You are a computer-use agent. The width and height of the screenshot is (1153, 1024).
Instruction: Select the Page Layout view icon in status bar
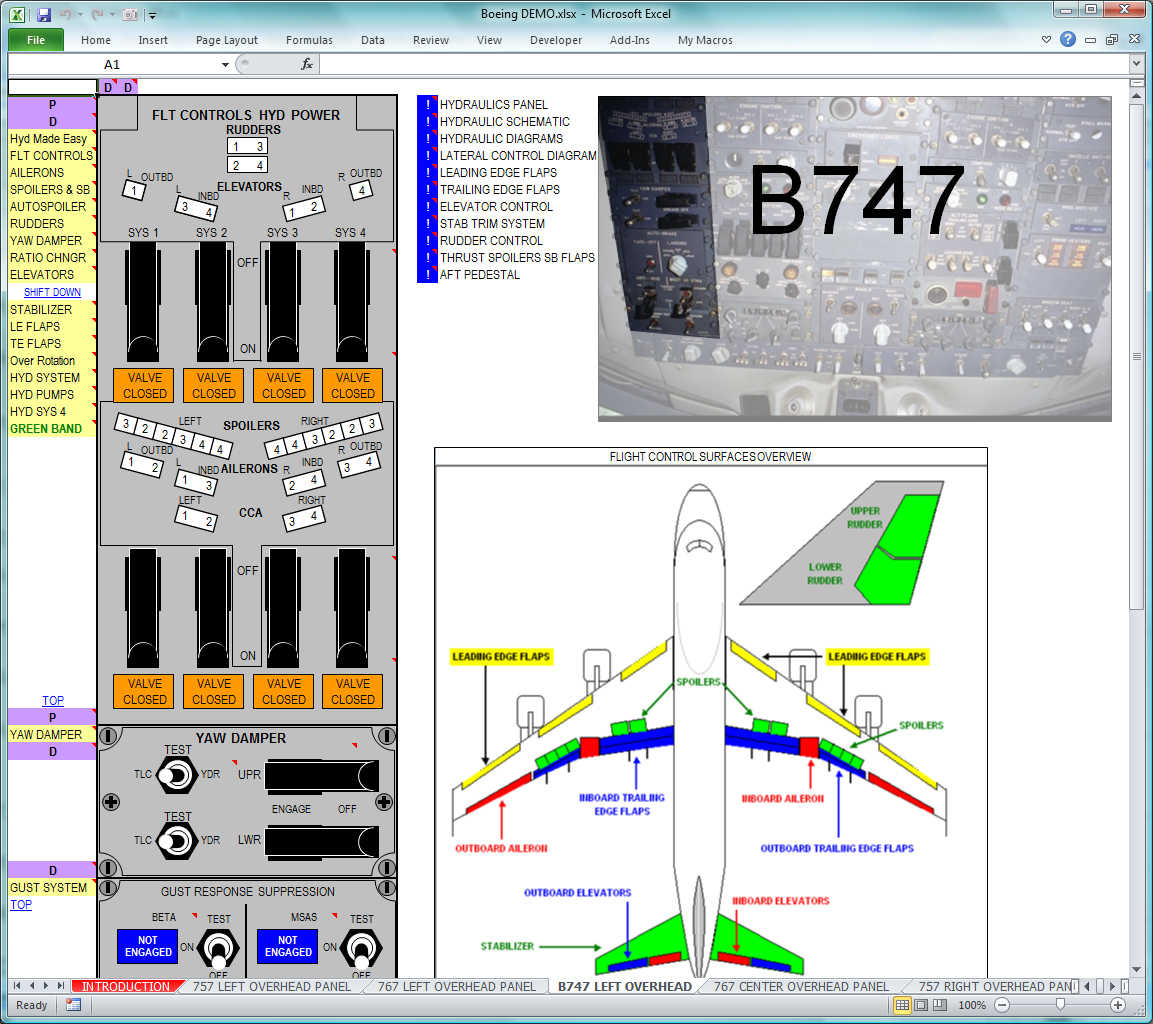point(922,1005)
